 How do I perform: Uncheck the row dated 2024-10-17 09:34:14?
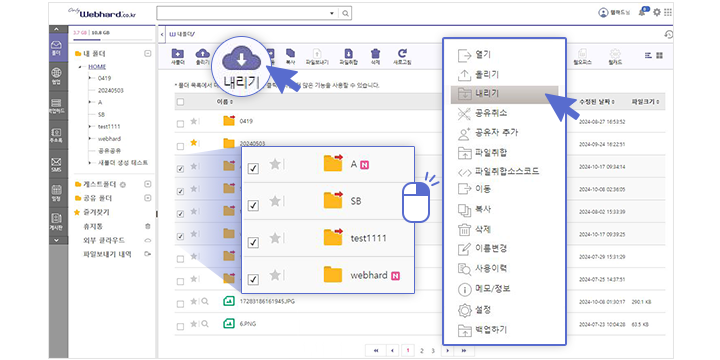click(x=180, y=169)
